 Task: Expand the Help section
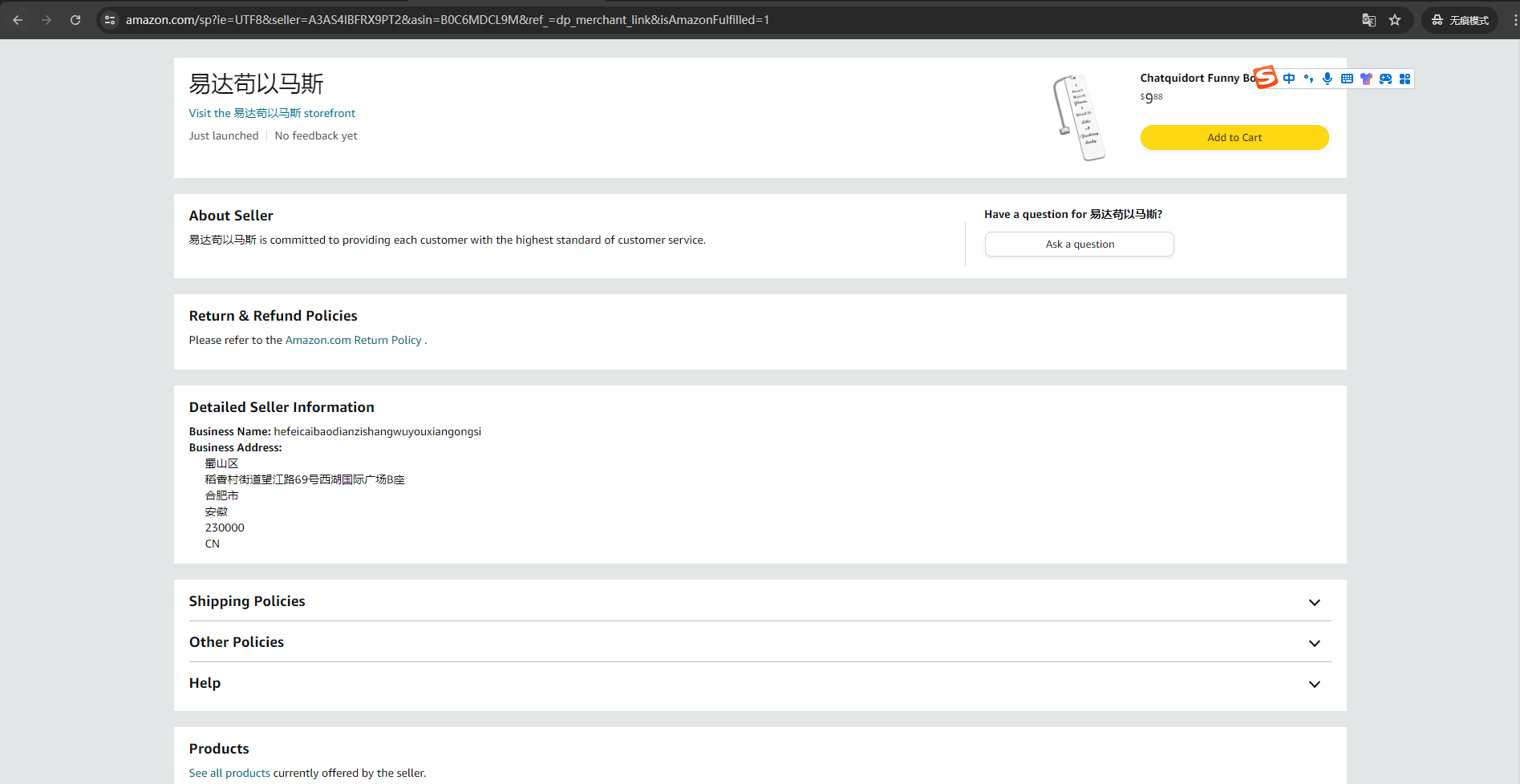click(x=760, y=683)
